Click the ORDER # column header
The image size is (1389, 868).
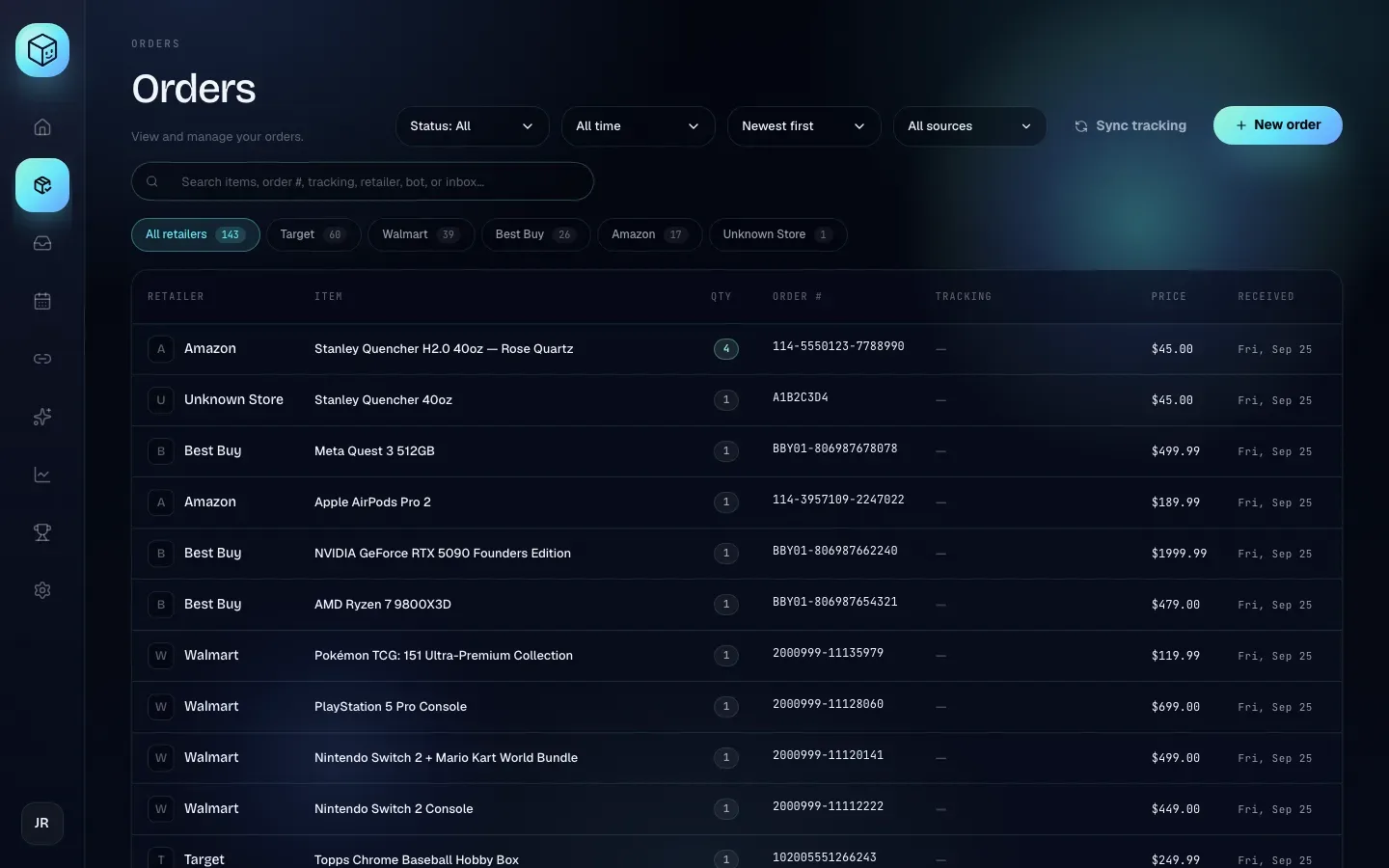point(797,297)
